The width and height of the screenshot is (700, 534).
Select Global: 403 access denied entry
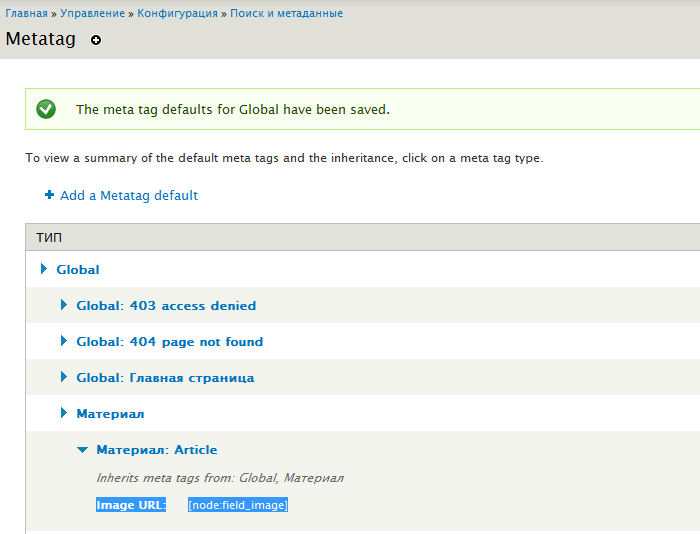click(x=166, y=305)
